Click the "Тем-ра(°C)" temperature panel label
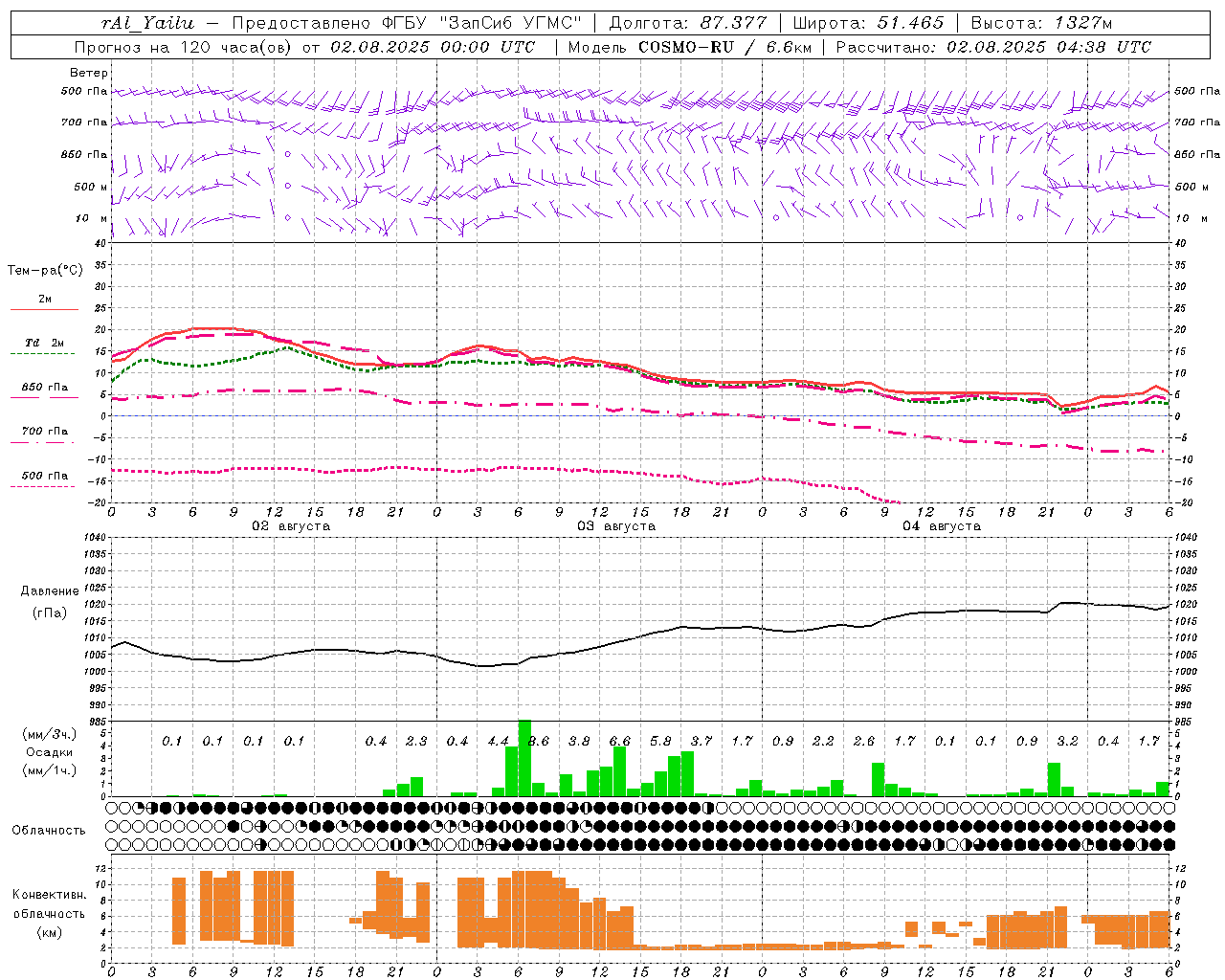 tap(45, 271)
